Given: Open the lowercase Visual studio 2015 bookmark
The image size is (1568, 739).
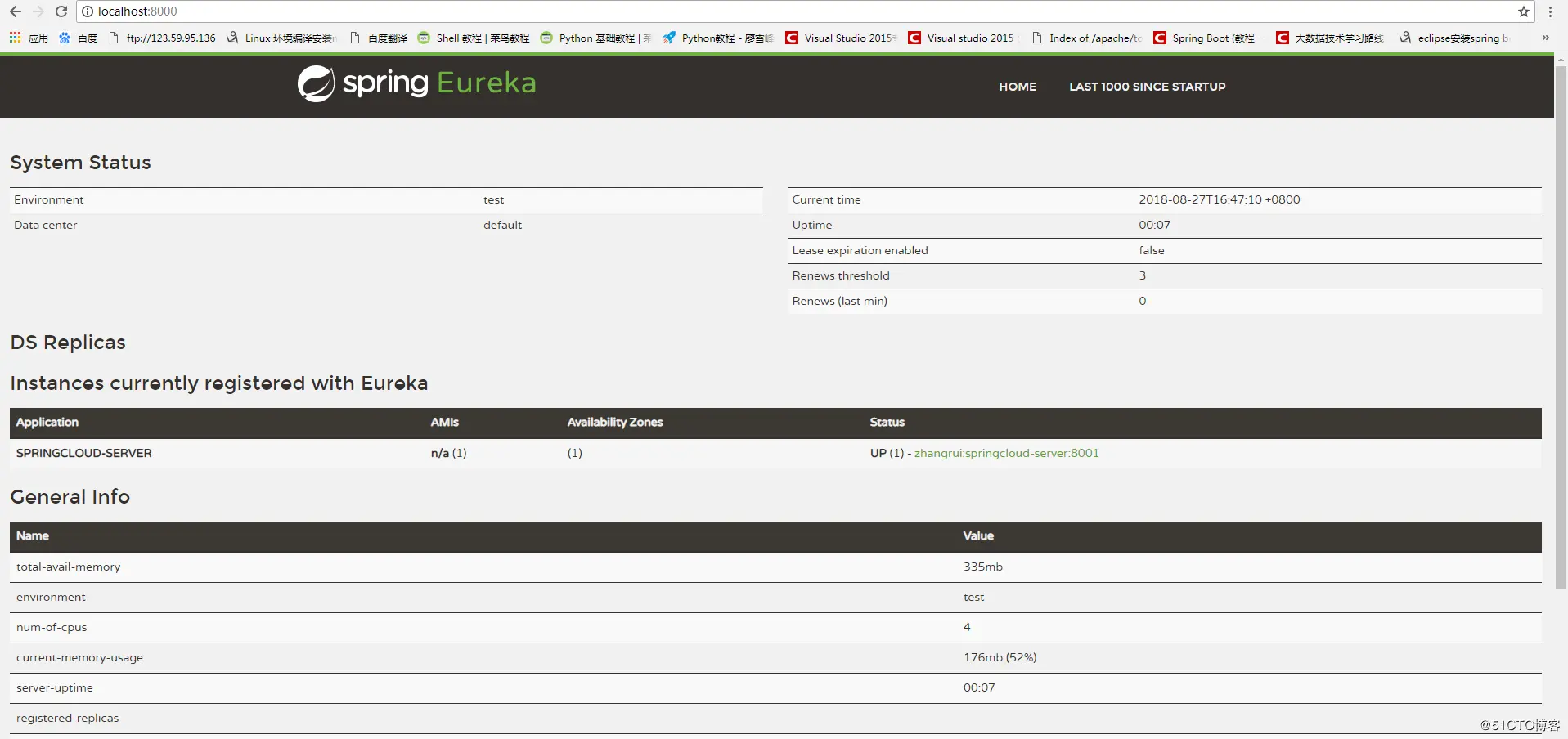Looking at the screenshot, I should (964, 38).
